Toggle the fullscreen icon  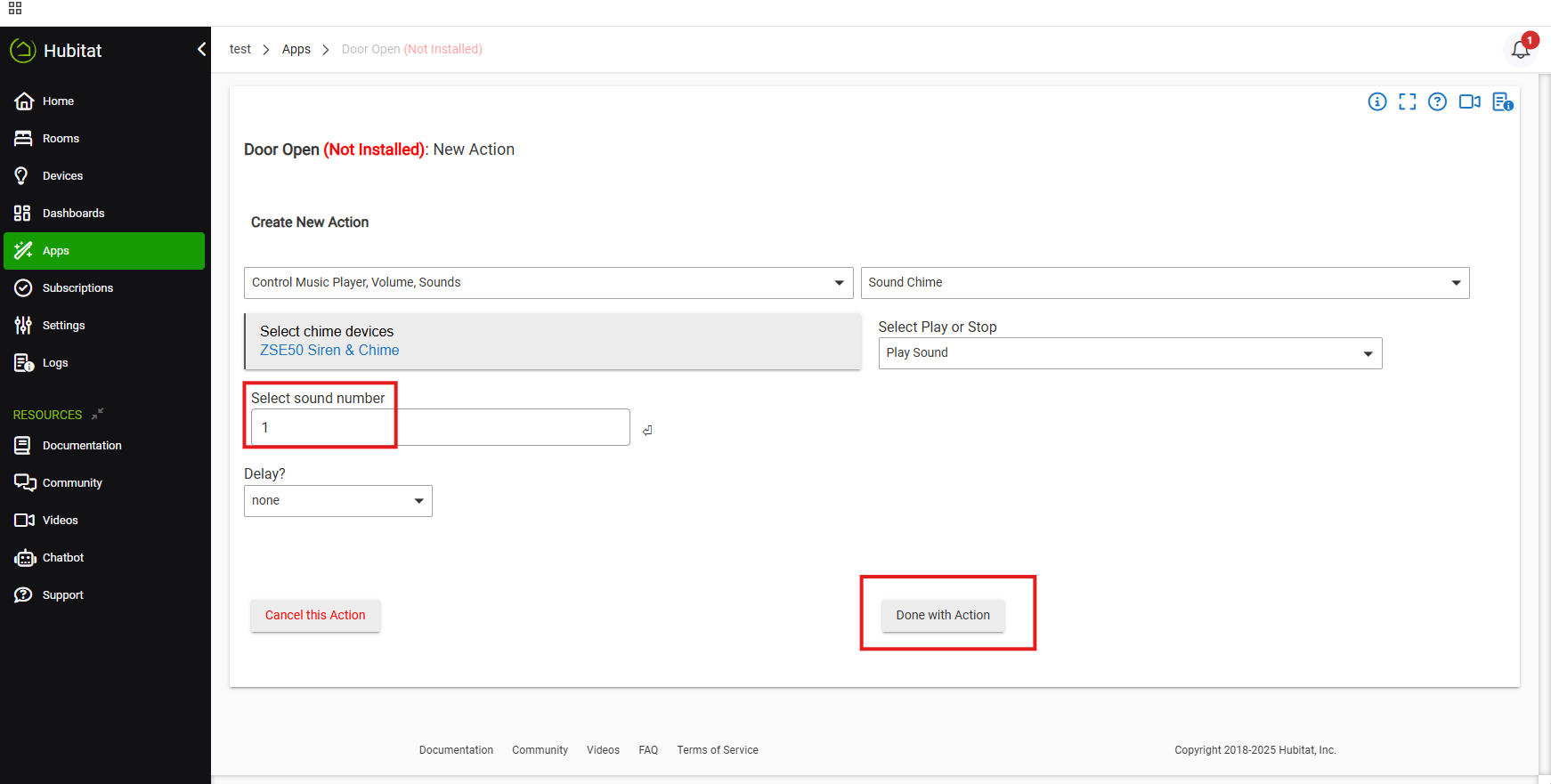point(1407,101)
